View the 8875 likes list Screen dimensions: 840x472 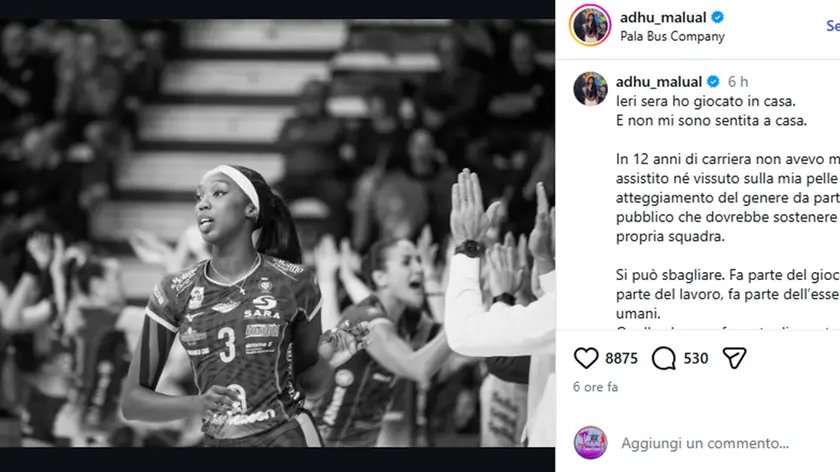[621, 358]
